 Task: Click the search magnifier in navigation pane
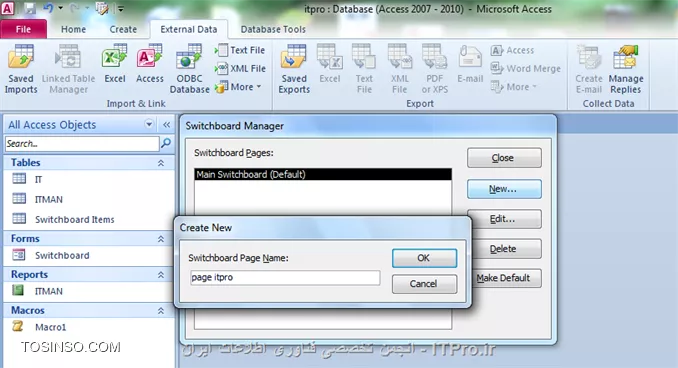tap(166, 143)
